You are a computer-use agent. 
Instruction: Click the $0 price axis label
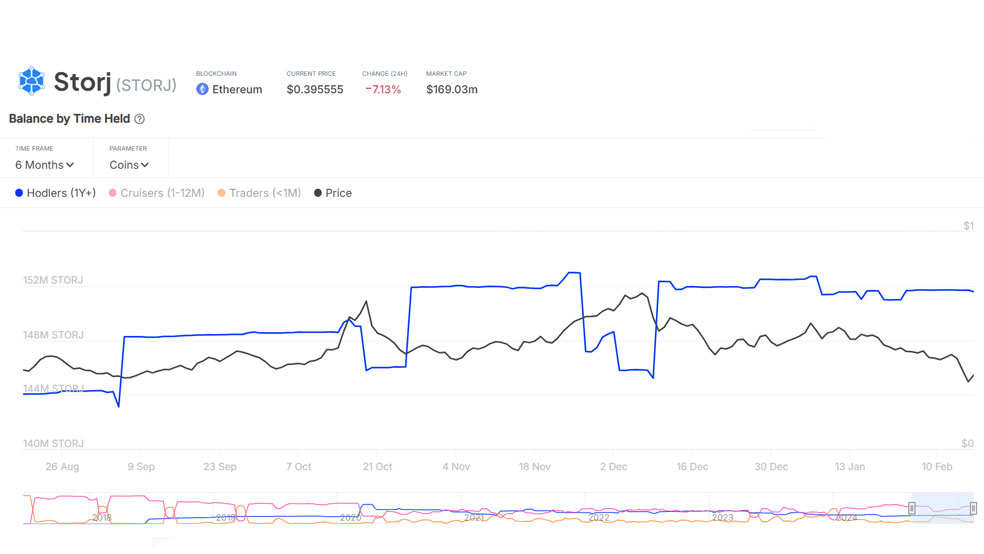tap(967, 444)
